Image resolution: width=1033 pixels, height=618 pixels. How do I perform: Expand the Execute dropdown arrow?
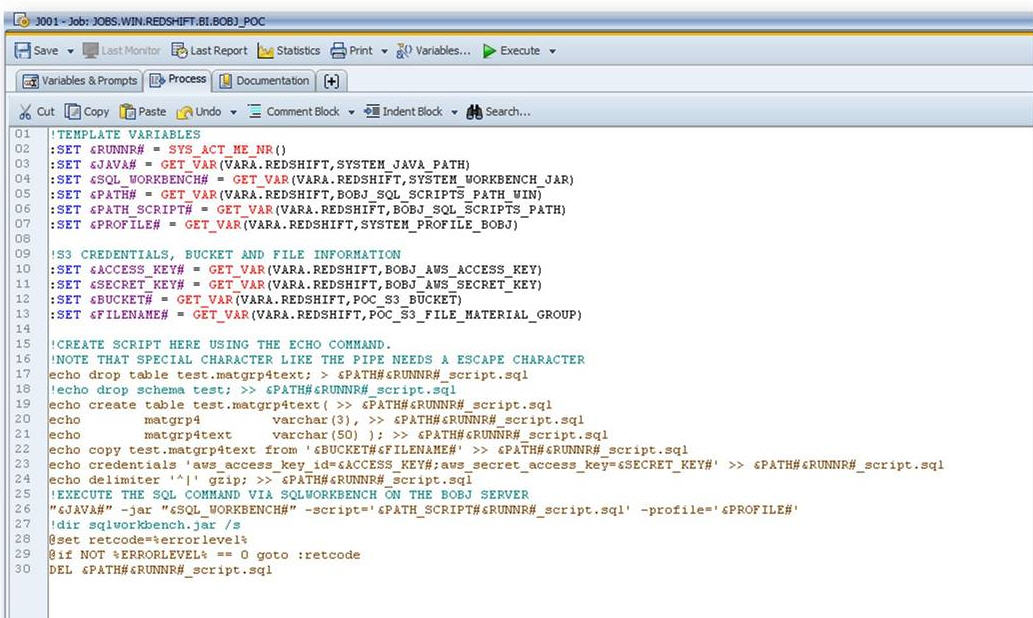[x=552, y=51]
